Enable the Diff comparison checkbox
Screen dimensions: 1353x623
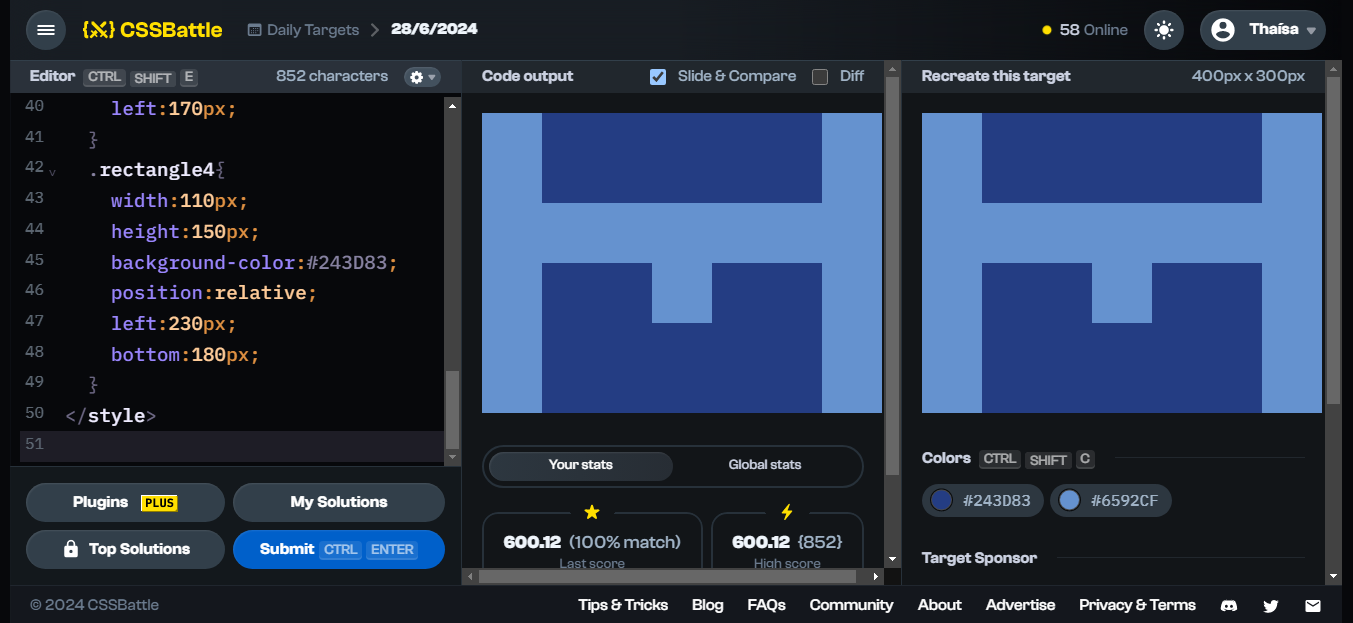click(820, 76)
